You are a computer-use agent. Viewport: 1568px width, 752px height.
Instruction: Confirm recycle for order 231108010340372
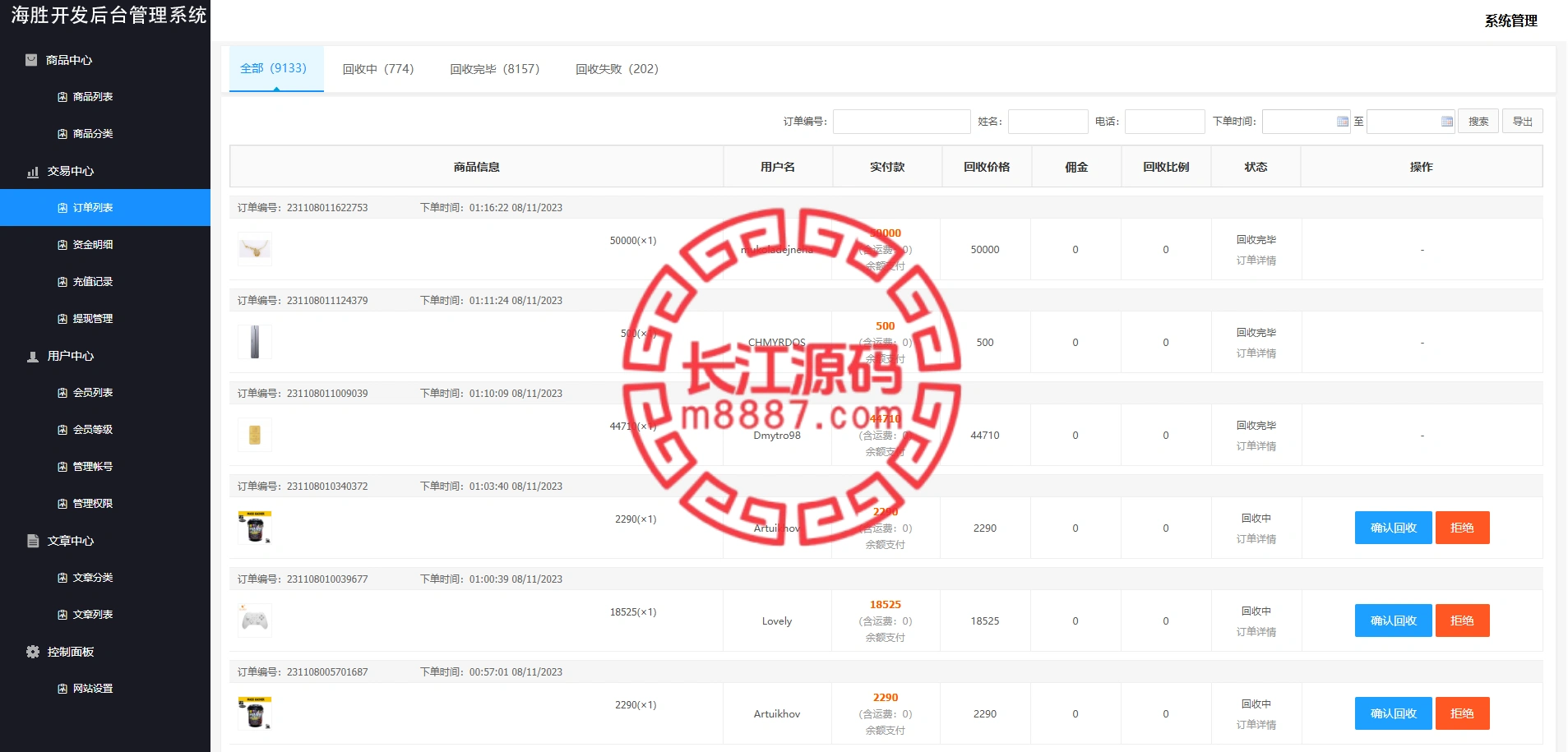[x=1393, y=528]
